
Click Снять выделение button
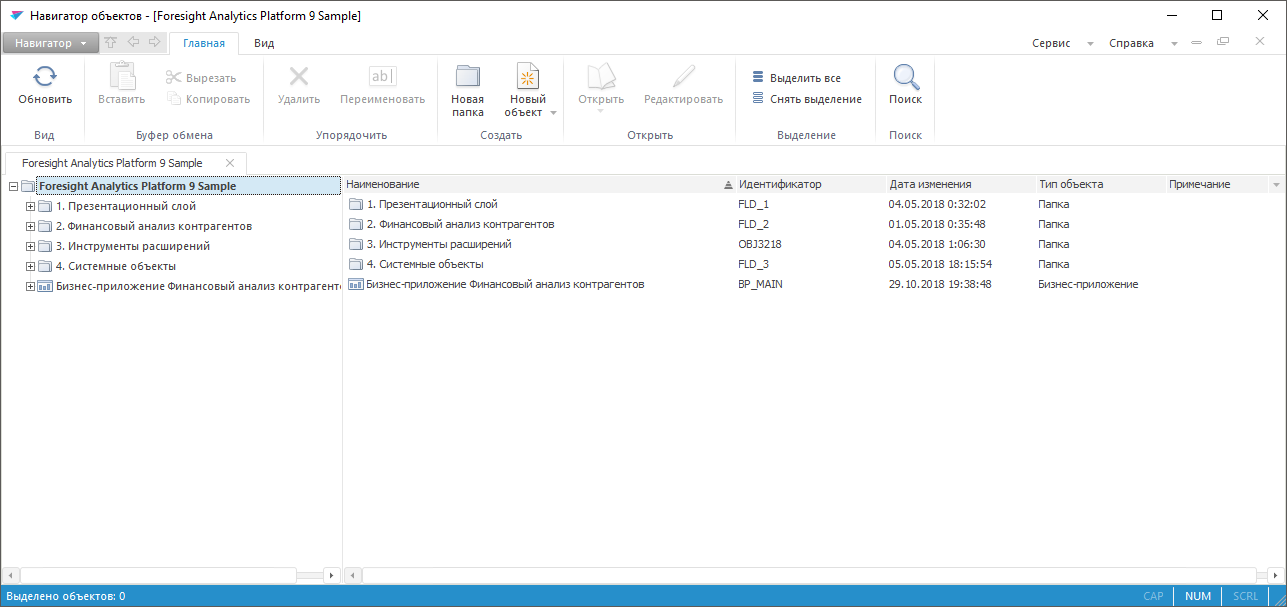click(807, 99)
